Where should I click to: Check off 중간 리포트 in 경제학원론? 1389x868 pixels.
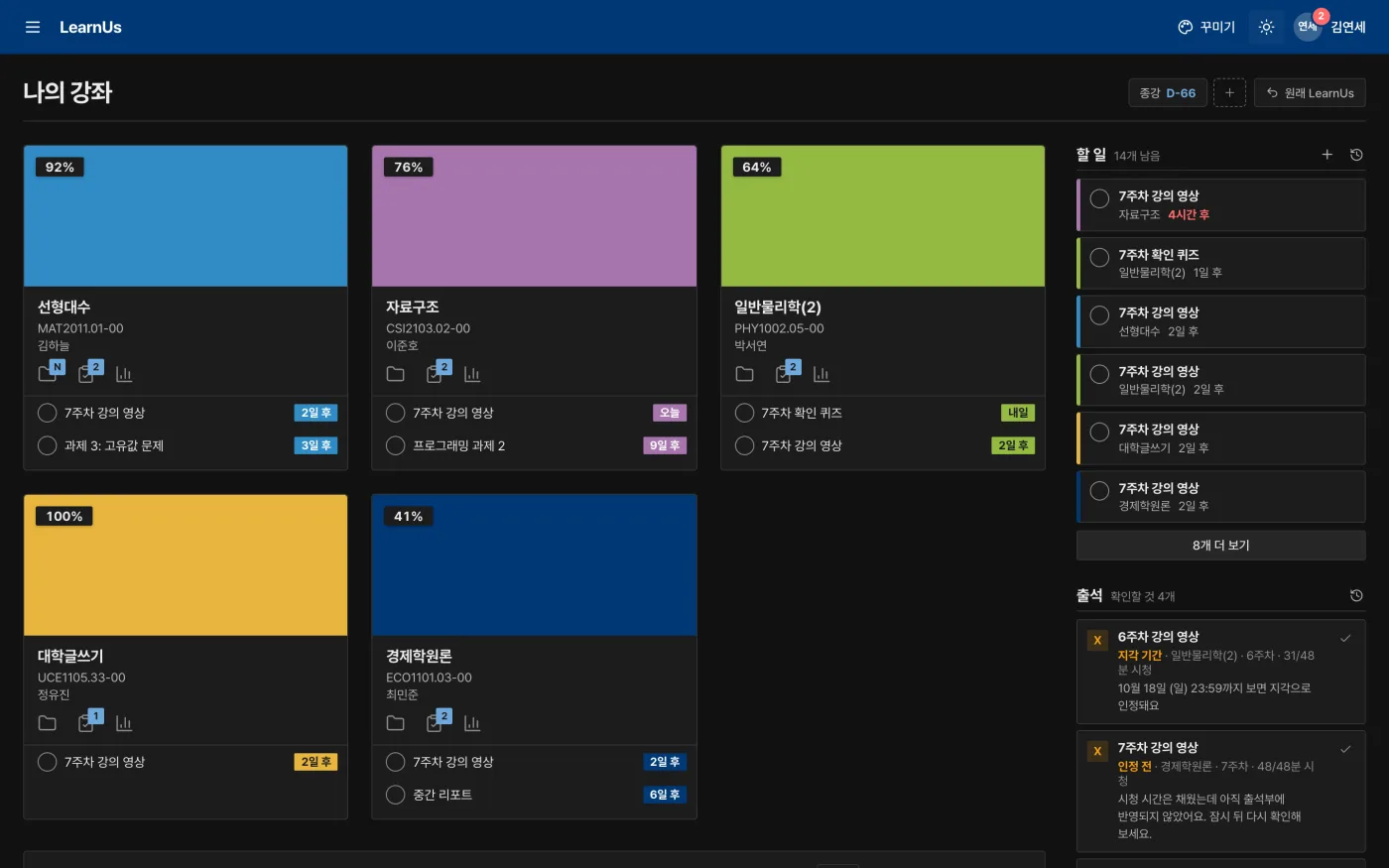point(395,795)
